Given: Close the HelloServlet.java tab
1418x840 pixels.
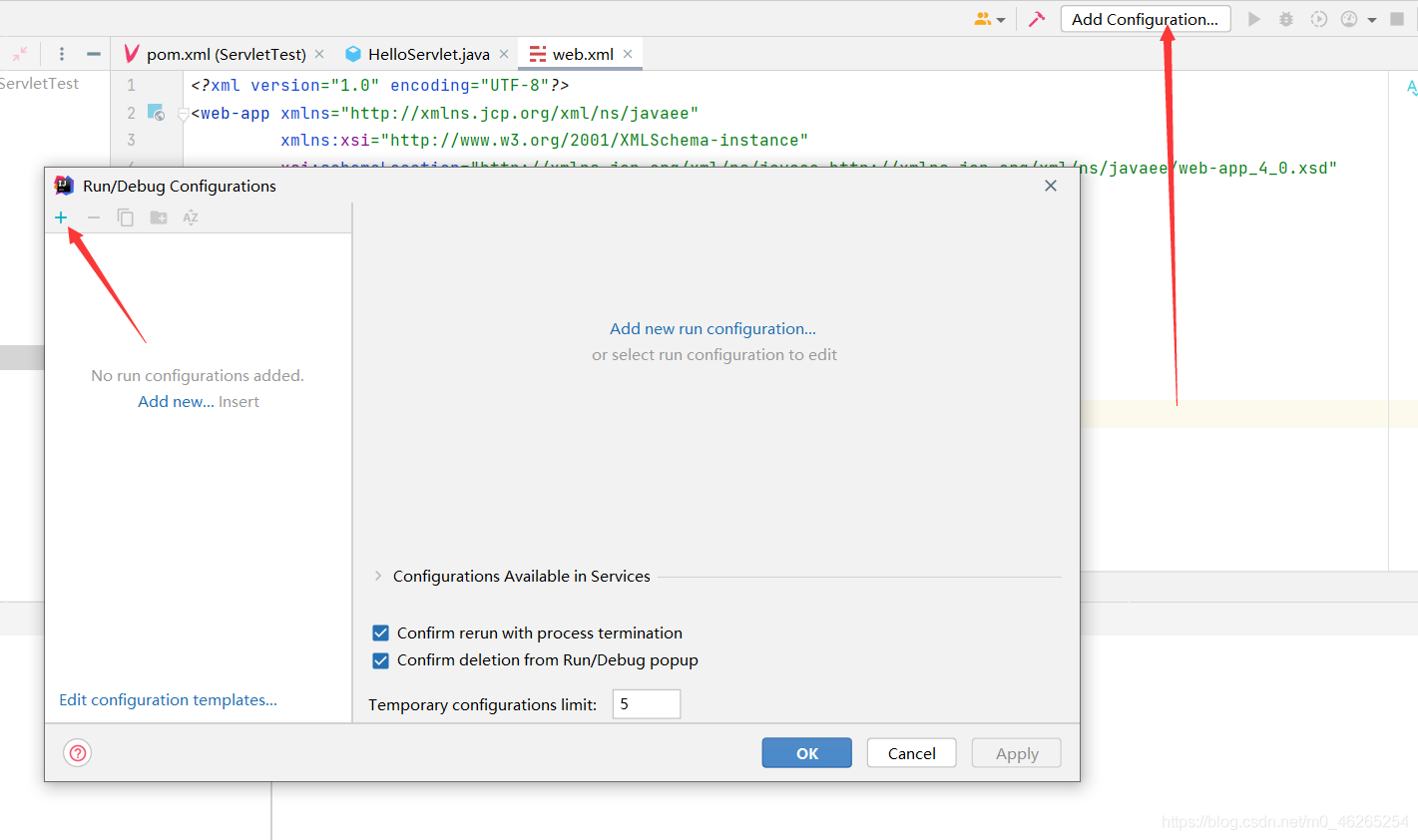Looking at the screenshot, I should [x=504, y=54].
